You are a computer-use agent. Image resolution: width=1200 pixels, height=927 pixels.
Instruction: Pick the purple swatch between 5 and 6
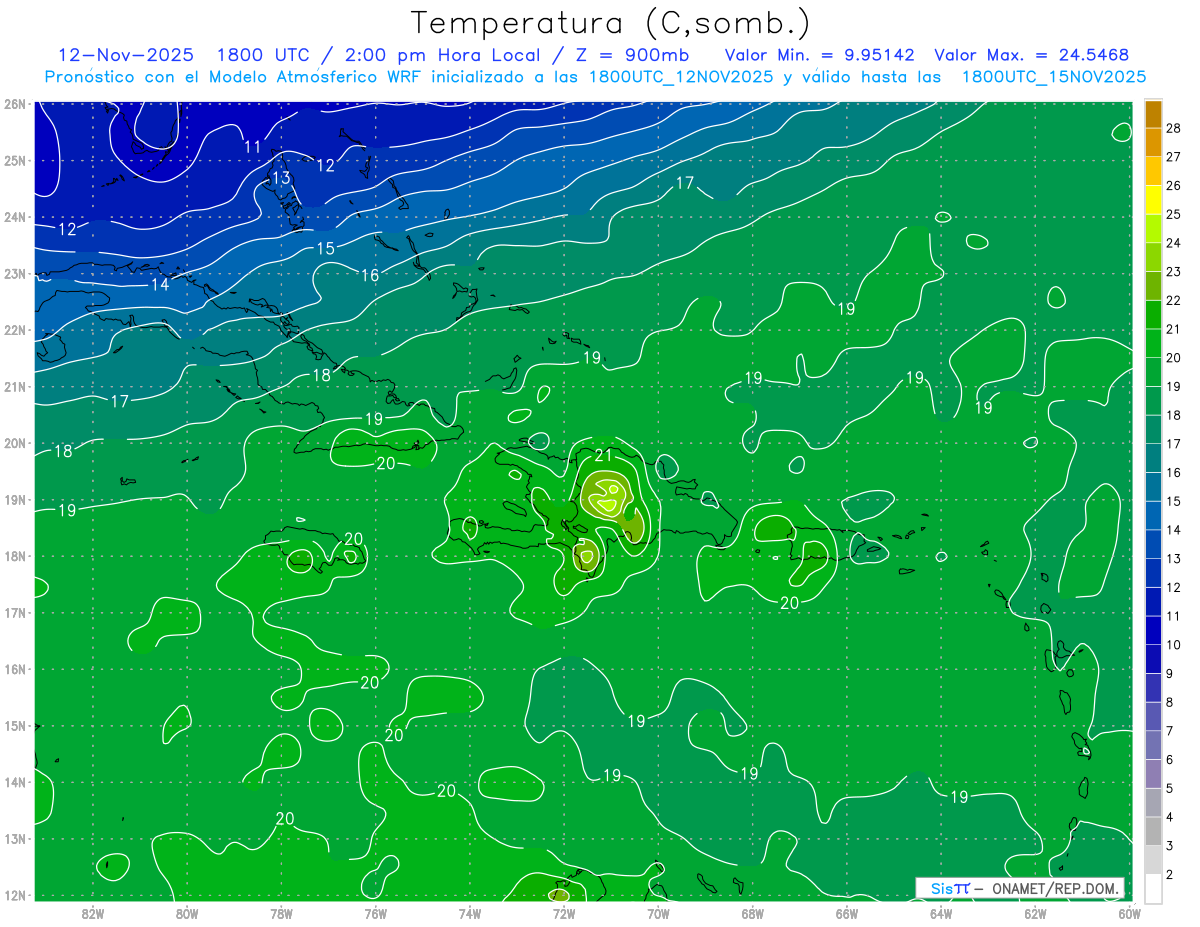[1153, 774]
